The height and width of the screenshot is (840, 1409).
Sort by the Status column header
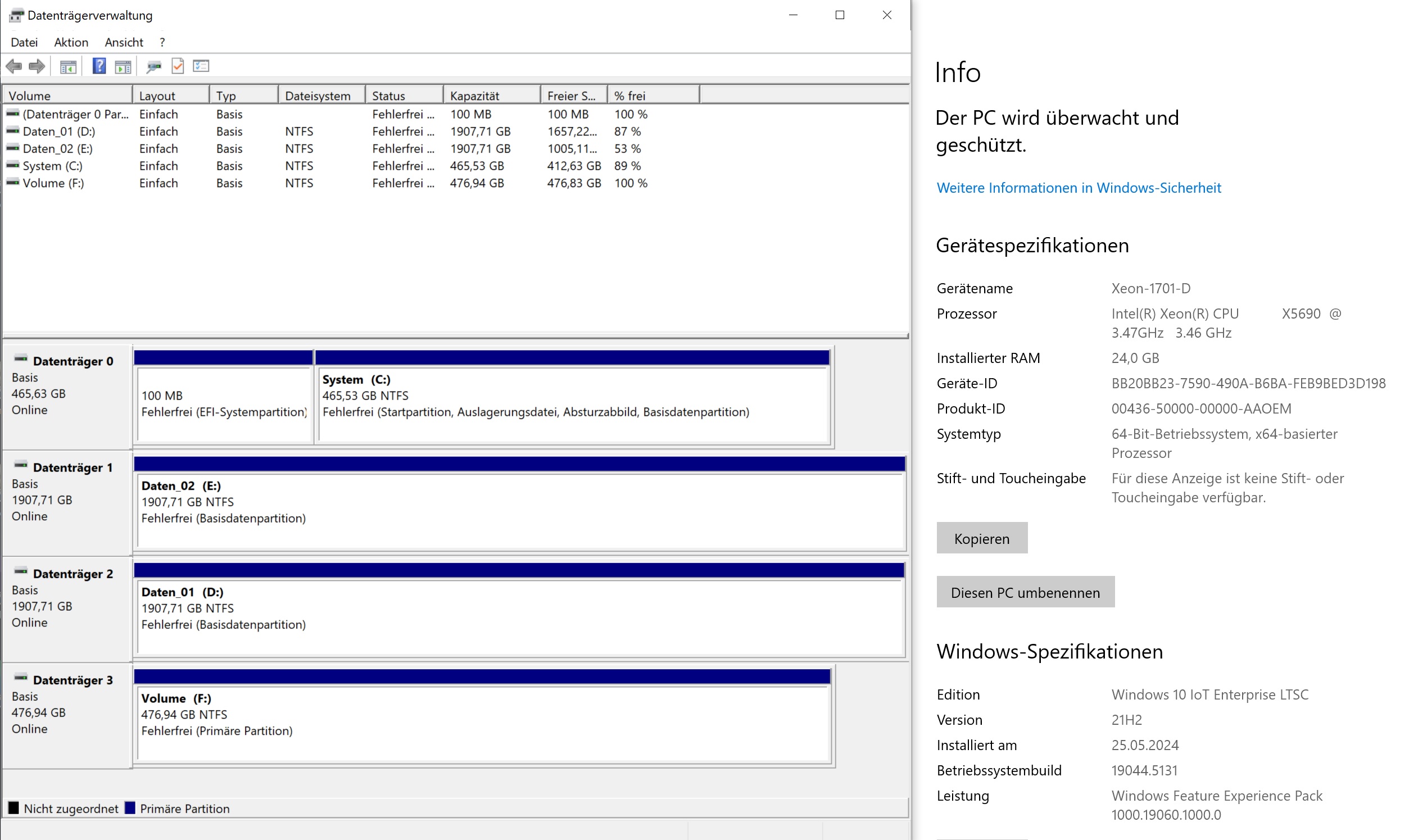pos(405,96)
